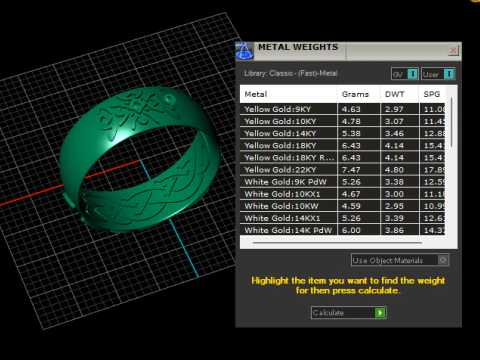Click the Library: Classic - (Fast)-Metal label
The height and width of the screenshot is (360, 480).
[291, 73]
